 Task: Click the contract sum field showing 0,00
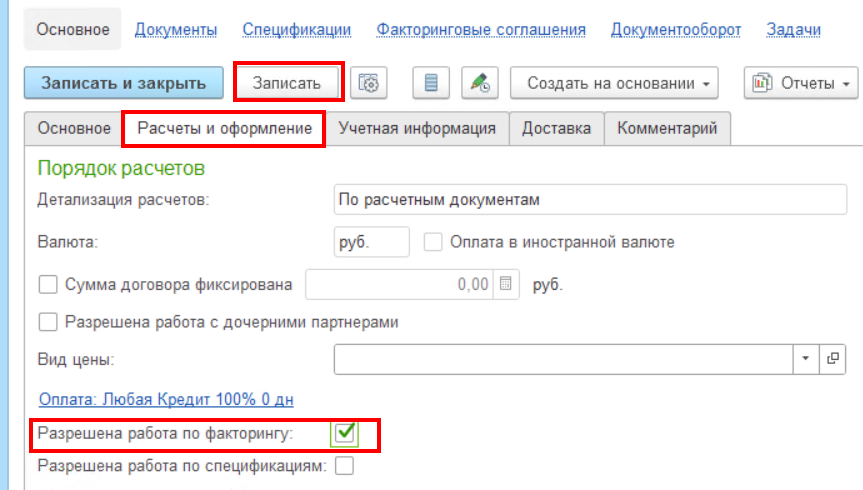coord(400,284)
